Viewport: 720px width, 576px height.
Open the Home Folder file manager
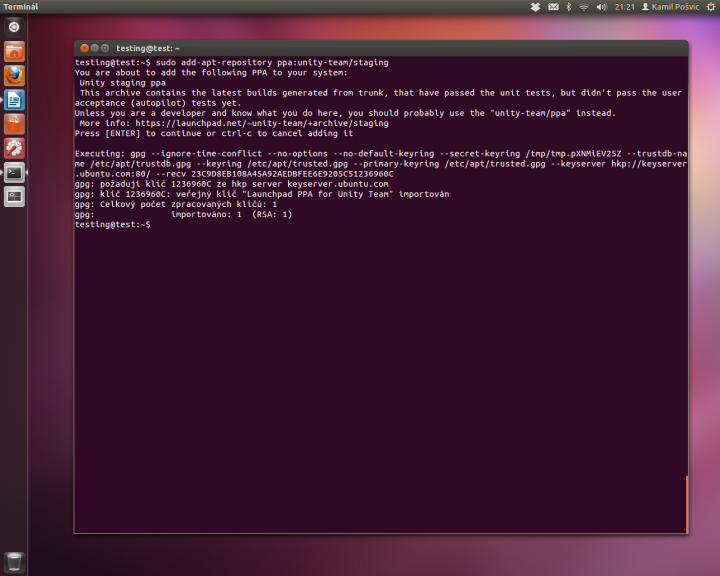pos(14,51)
